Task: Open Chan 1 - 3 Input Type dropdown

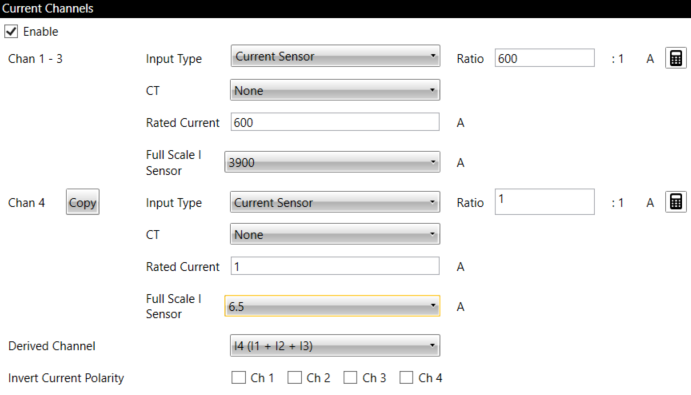Action: coord(335,56)
